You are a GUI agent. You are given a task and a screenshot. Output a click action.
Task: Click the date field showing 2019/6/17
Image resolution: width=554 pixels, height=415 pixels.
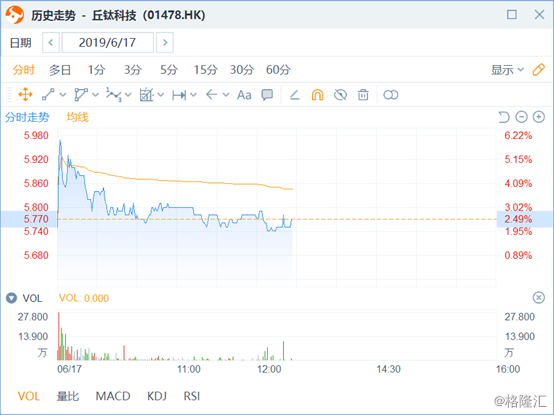click(x=108, y=43)
